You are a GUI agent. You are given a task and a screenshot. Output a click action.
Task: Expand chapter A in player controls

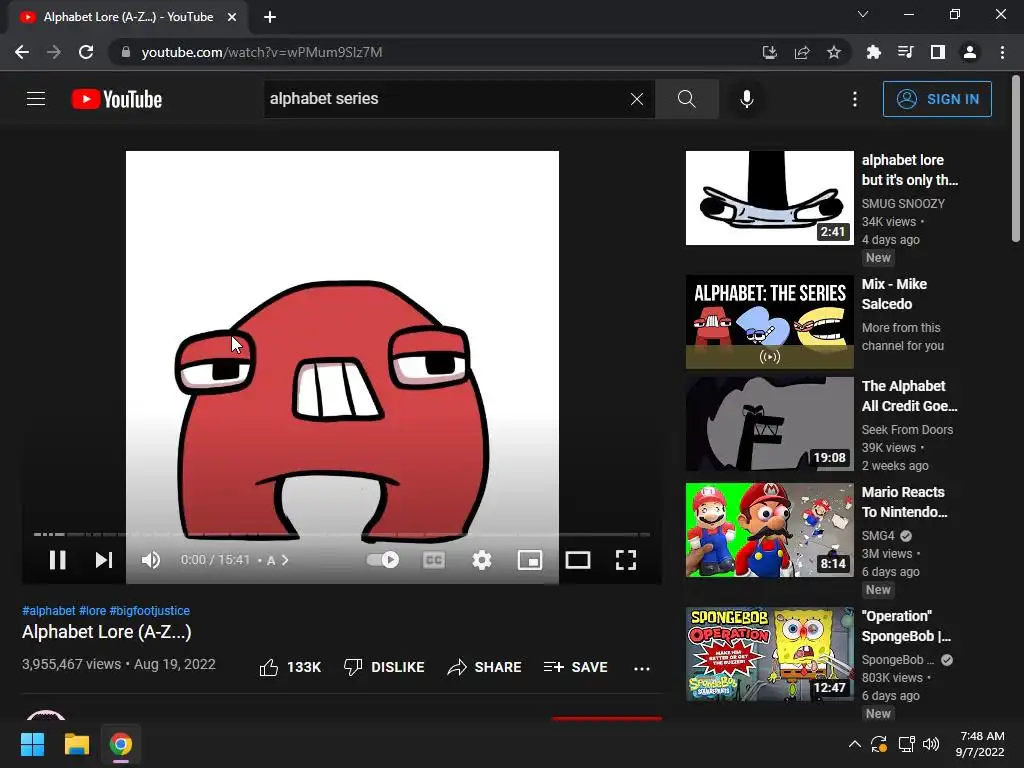coord(277,560)
